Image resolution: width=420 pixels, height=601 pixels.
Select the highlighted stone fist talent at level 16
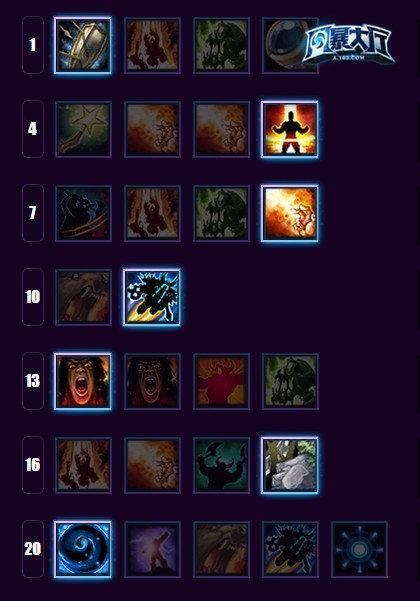(x=290, y=465)
